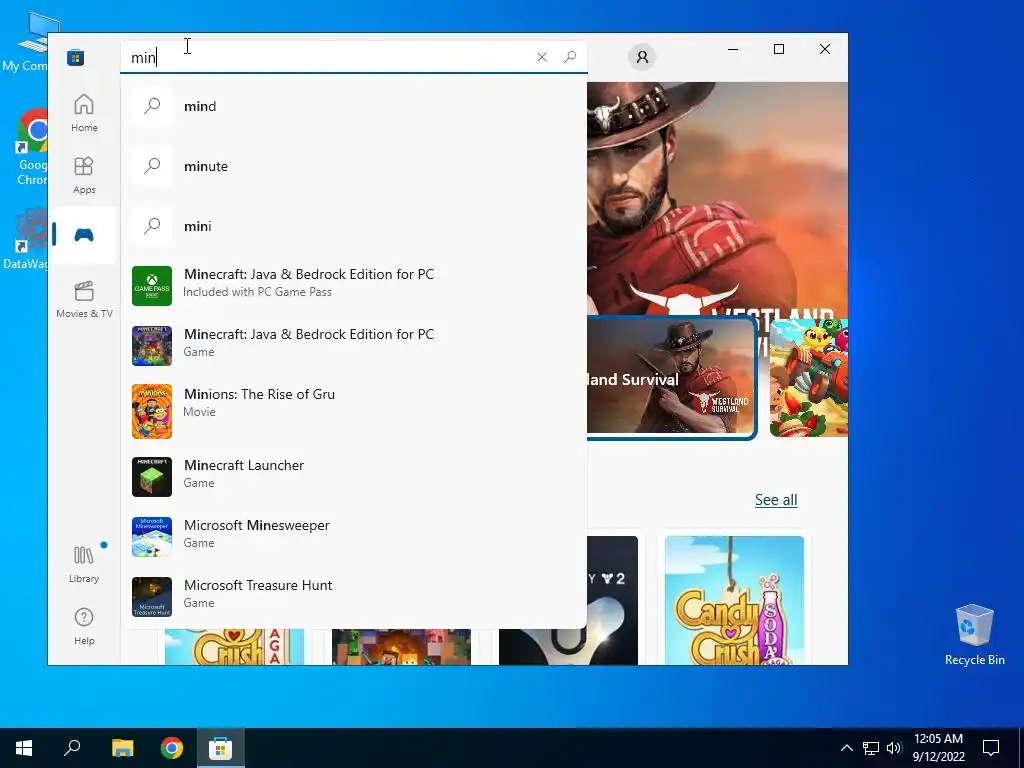Click the Microsoft Store logo icon
Screen dimensions: 1024x768
click(x=75, y=57)
